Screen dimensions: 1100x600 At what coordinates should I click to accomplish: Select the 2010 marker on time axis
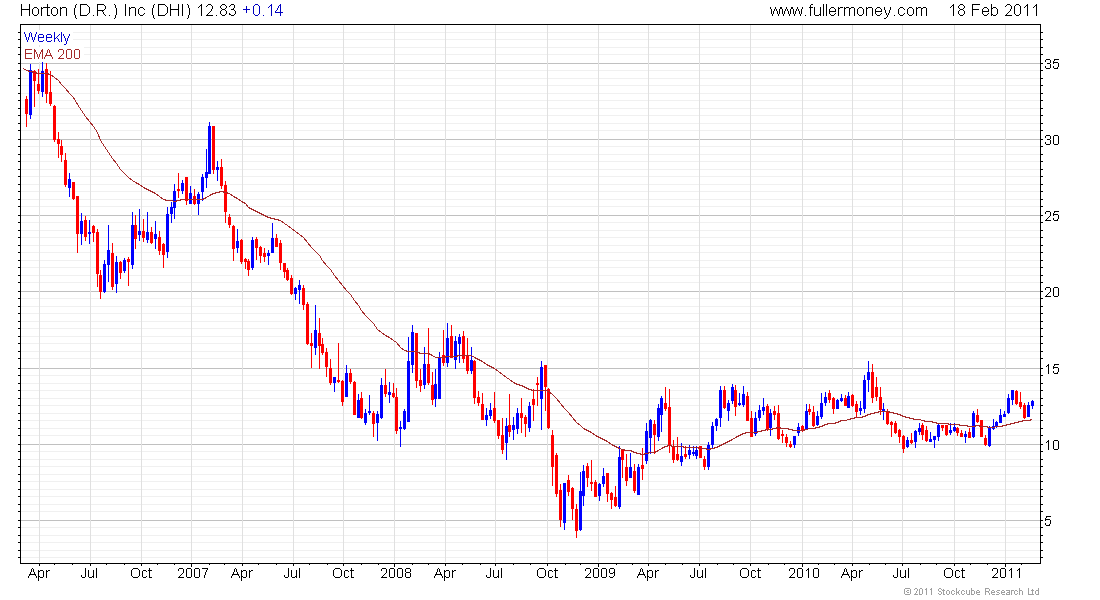click(x=804, y=574)
